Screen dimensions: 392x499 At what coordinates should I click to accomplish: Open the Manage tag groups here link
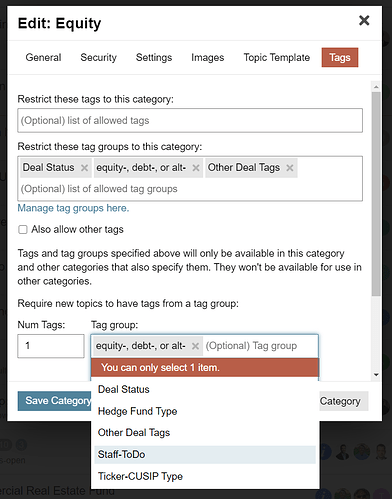coord(73,208)
